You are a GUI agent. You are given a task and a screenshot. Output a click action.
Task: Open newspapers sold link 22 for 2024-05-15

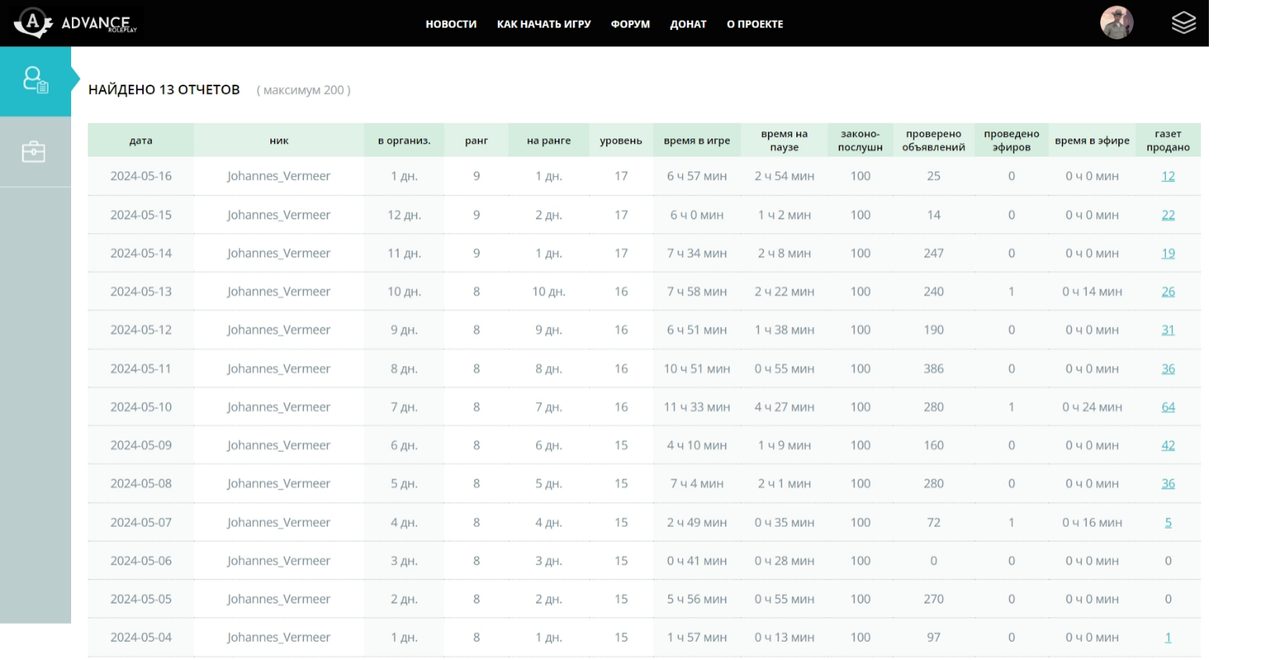pyautogui.click(x=1168, y=215)
